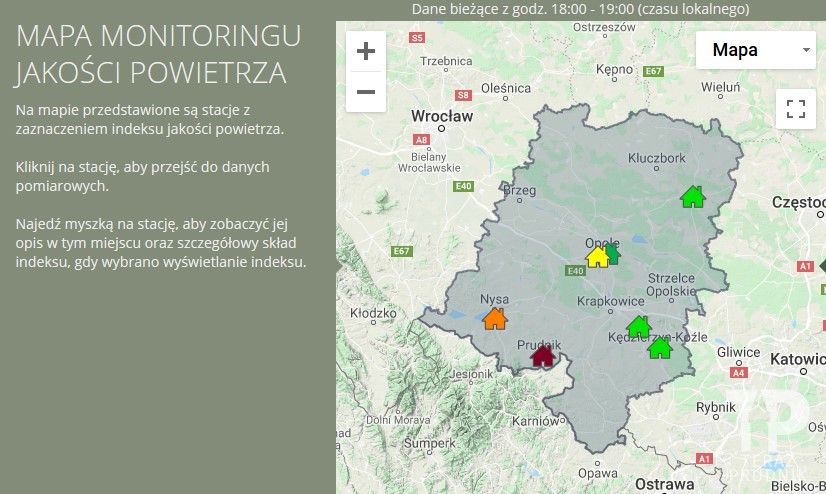This screenshot has width=826, height=494.
Task: Click the Oleśnica town label
Action: click(x=506, y=88)
